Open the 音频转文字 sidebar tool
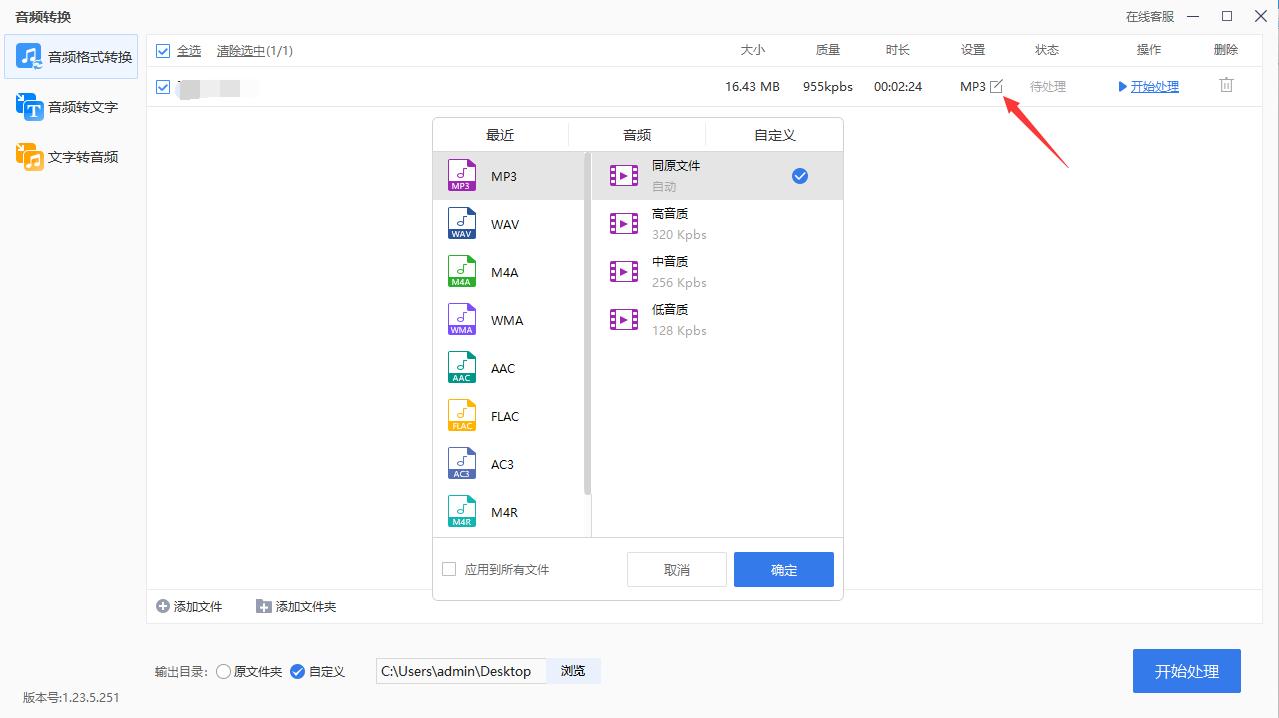 [70, 106]
